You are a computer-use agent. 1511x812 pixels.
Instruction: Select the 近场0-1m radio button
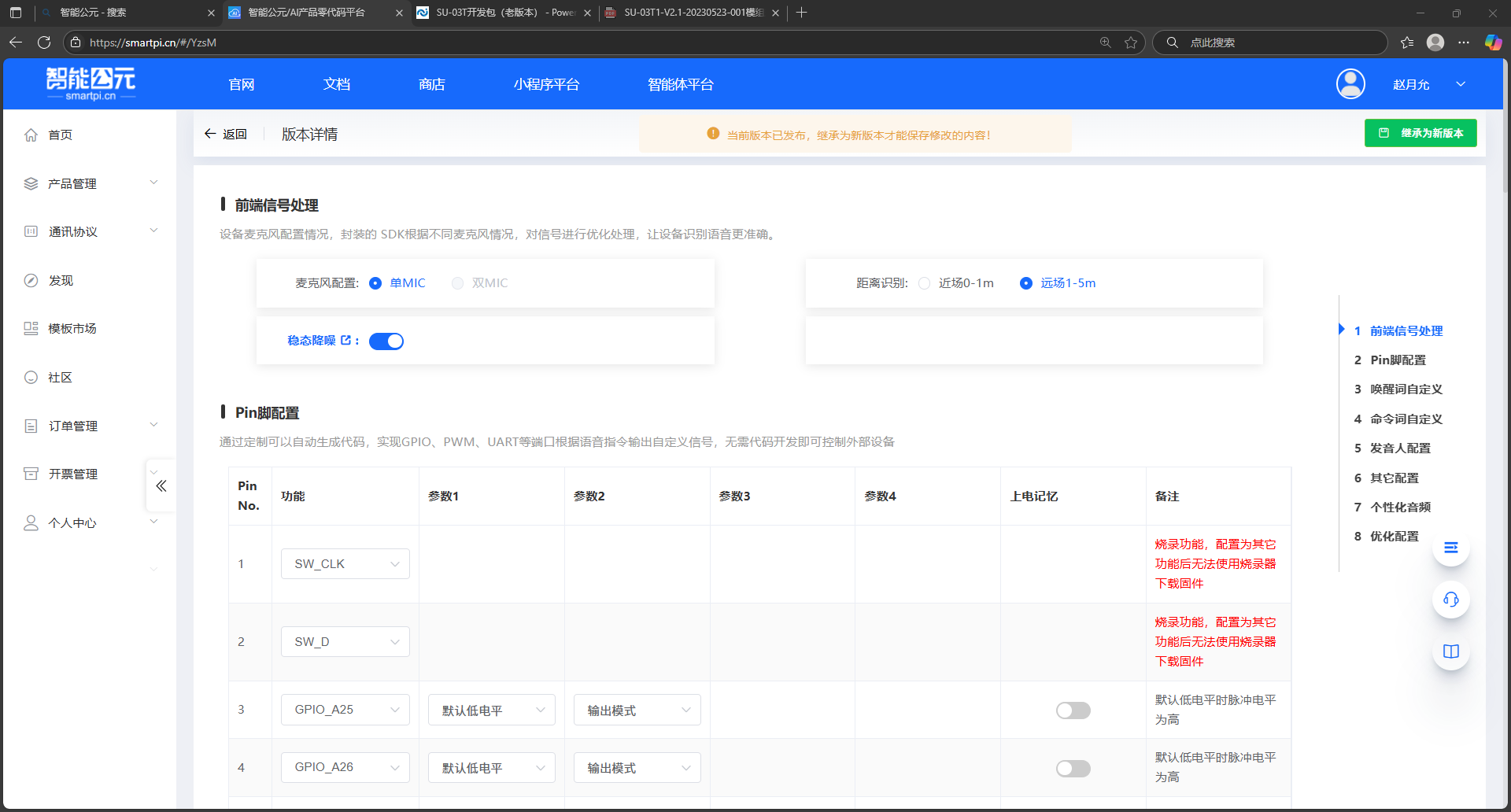pos(925,283)
